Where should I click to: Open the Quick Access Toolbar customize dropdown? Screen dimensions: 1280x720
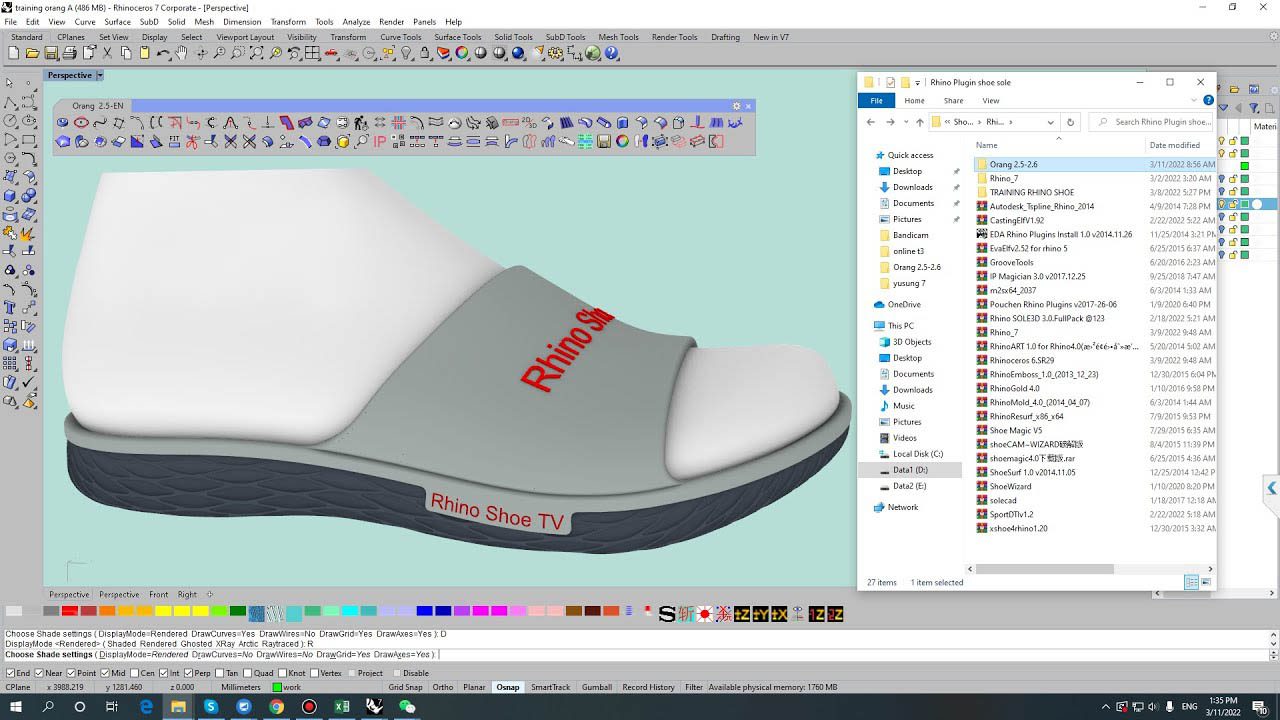[917, 83]
